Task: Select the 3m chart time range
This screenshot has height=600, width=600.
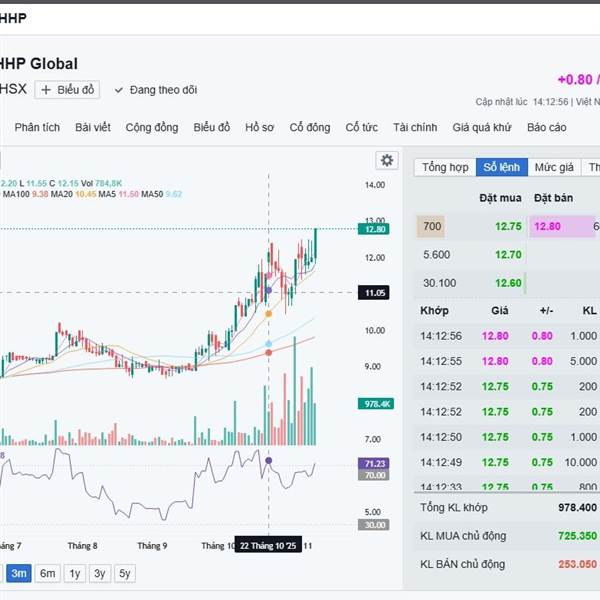Action: [19, 573]
